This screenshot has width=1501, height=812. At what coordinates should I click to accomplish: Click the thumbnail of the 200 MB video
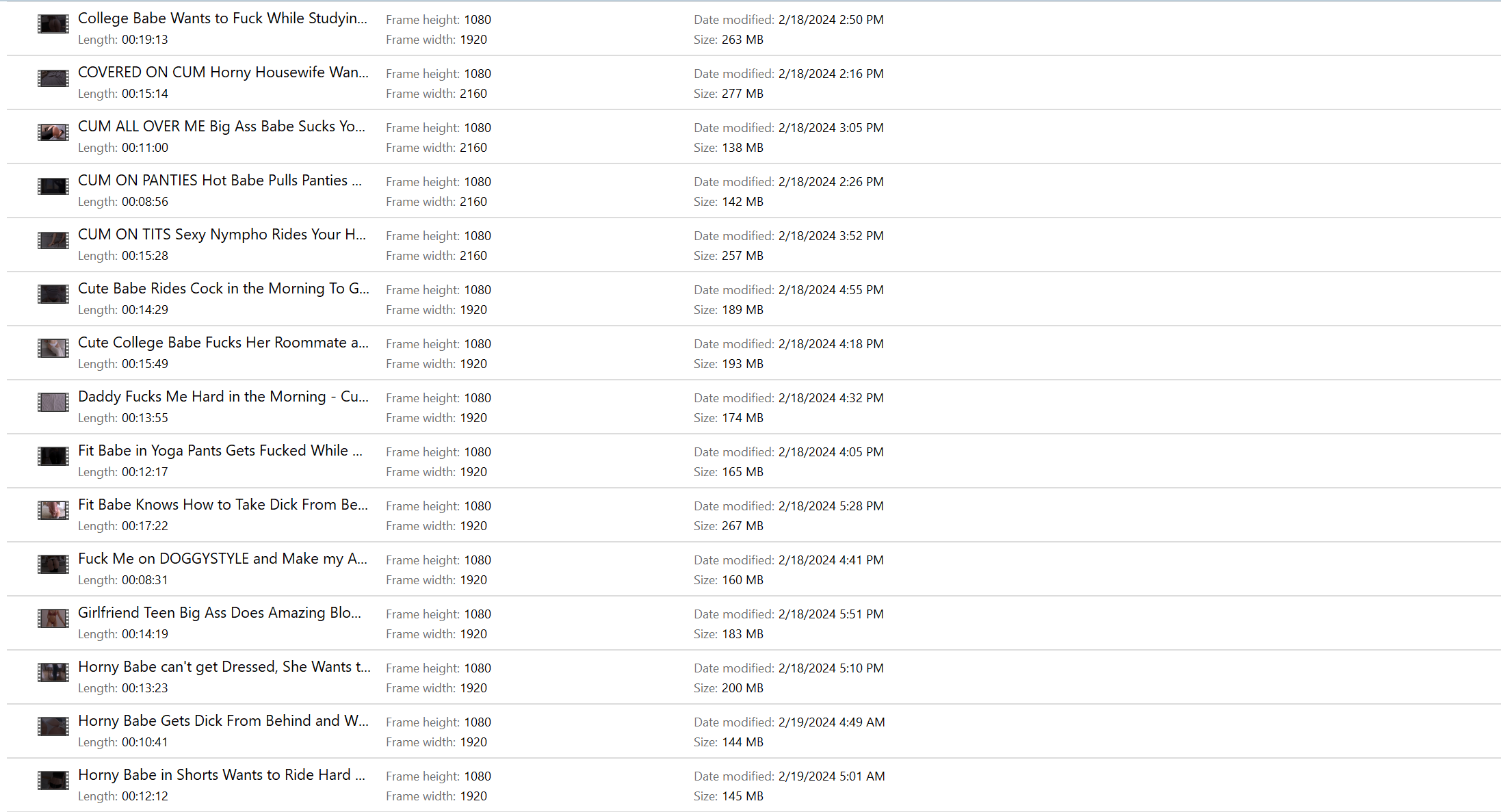pos(53,672)
